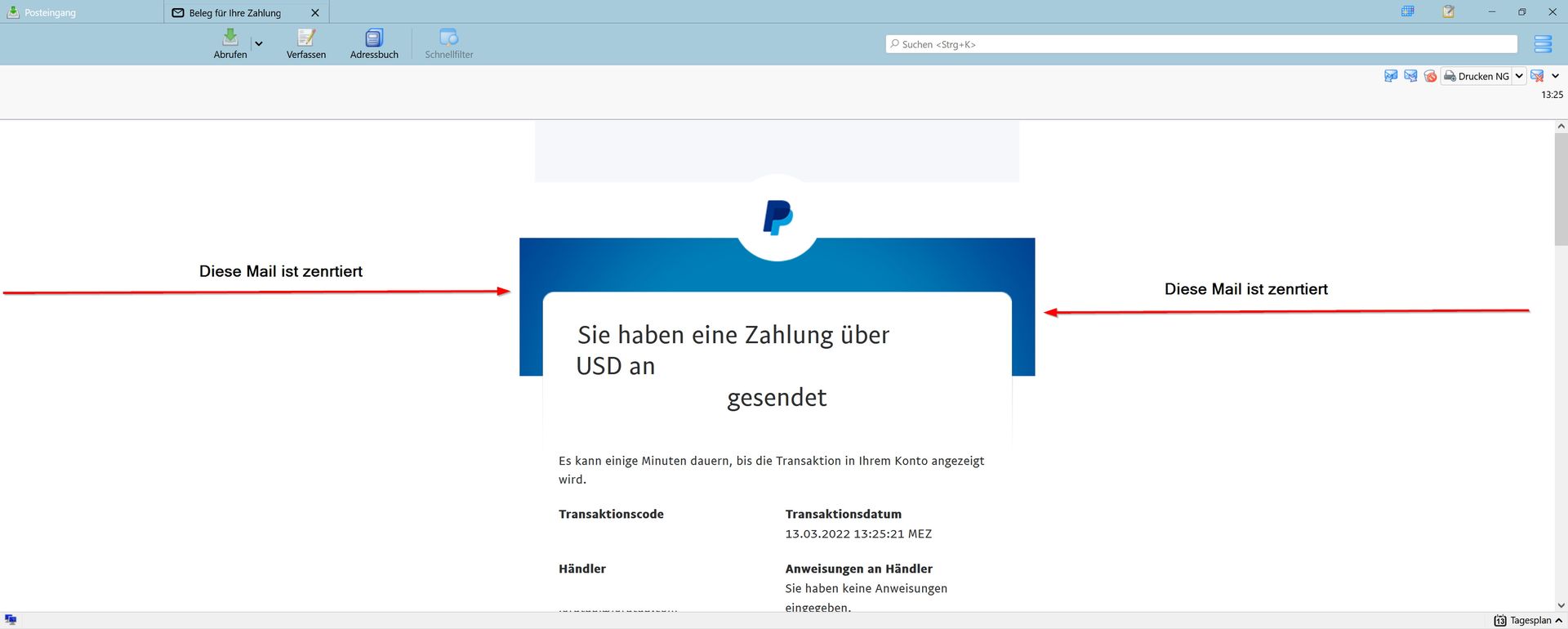Click the Drucken NG print button
Viewport: 1568px width, 629px height.
coord(1477,76)
